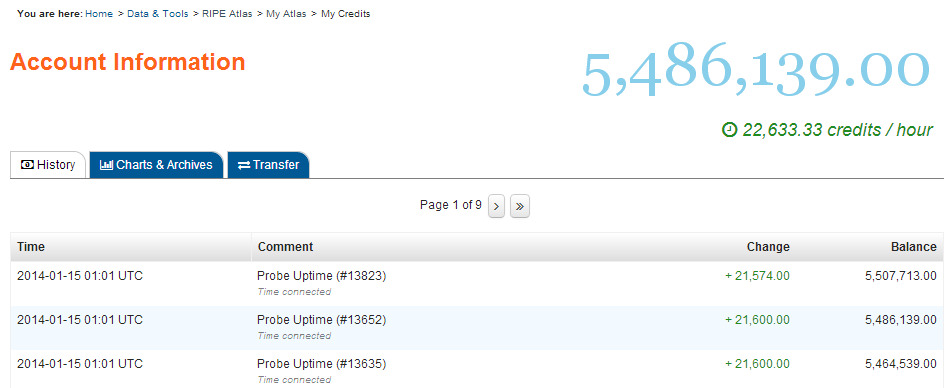Click balance value 5,464,539.00
The width and height of the screenshot is (946, 388).
(x=901, y=364)
